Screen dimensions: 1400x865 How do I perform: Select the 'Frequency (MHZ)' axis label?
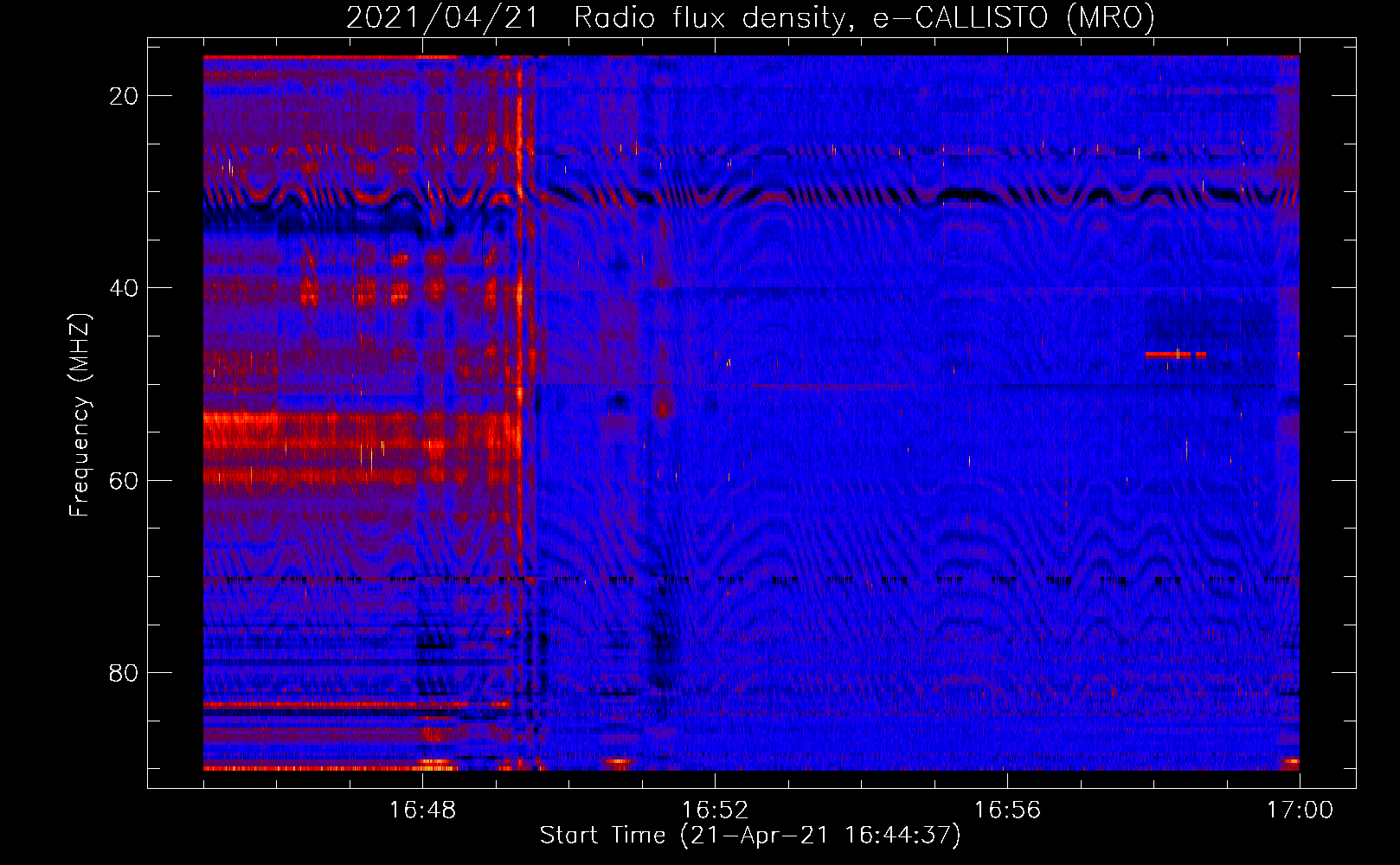pos(80,415)
